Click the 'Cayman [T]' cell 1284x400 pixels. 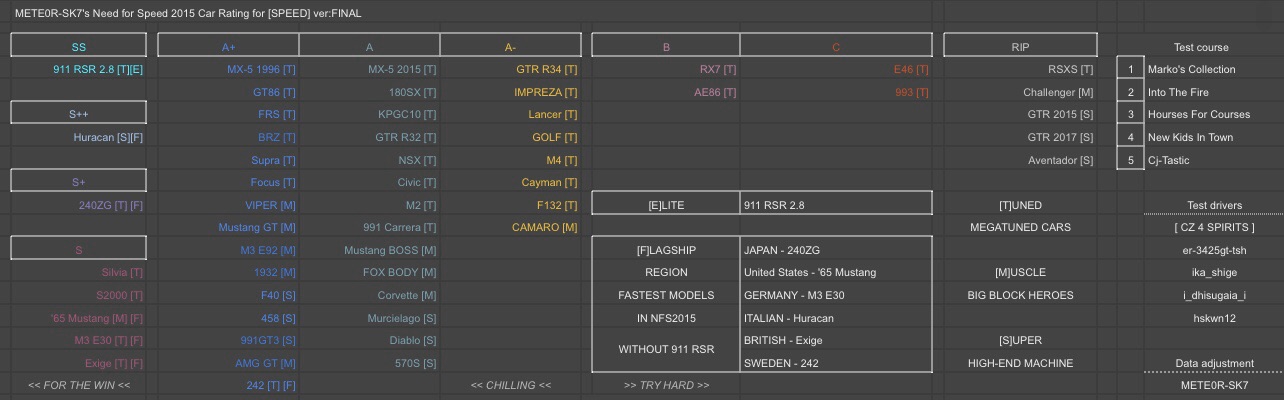pos(511,182)
